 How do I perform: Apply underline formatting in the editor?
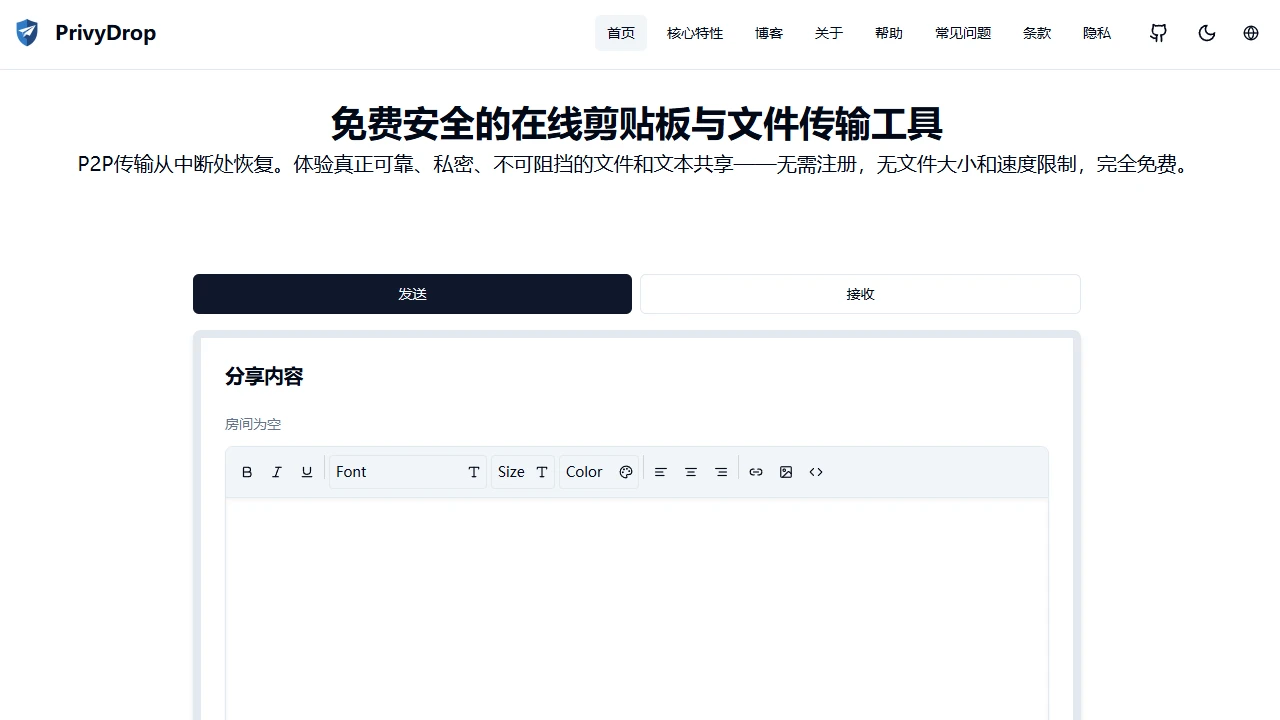pos(307,472)
